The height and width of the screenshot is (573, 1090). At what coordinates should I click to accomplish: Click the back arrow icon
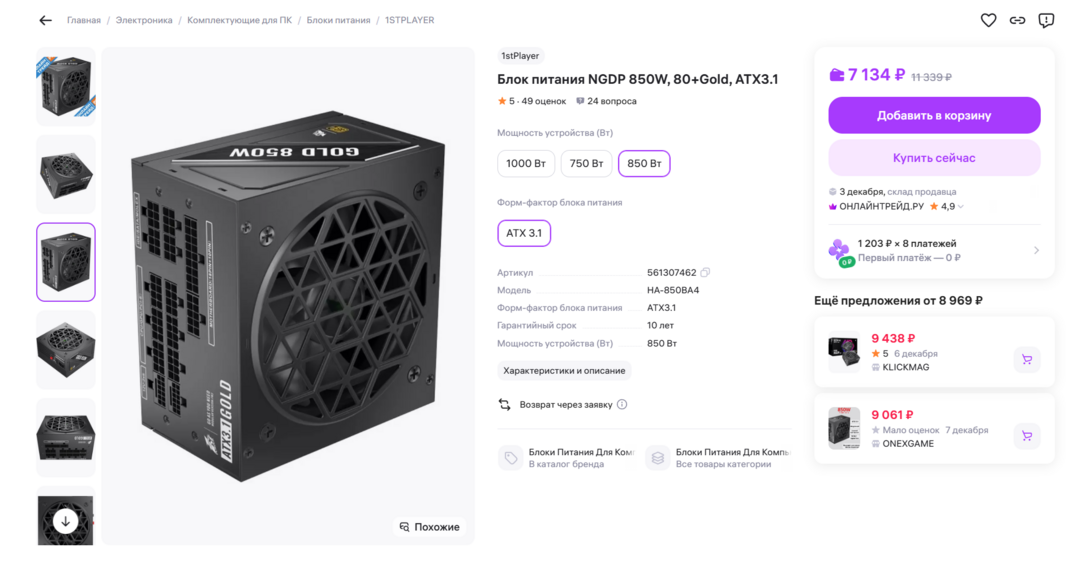pyautogui.click(x=45, y=20)
